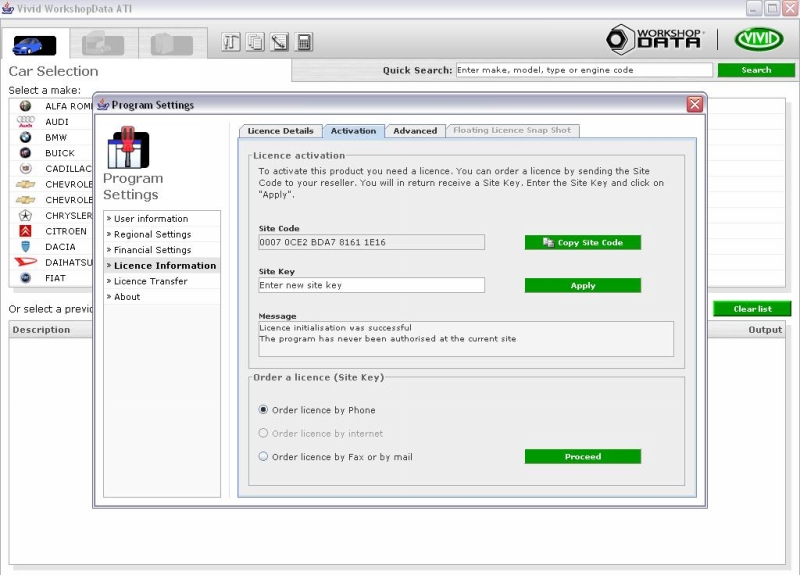800x575 pixels.
Task: Select Order licence by Phone option
Action: pyautogui.click(x=264, y=410)
